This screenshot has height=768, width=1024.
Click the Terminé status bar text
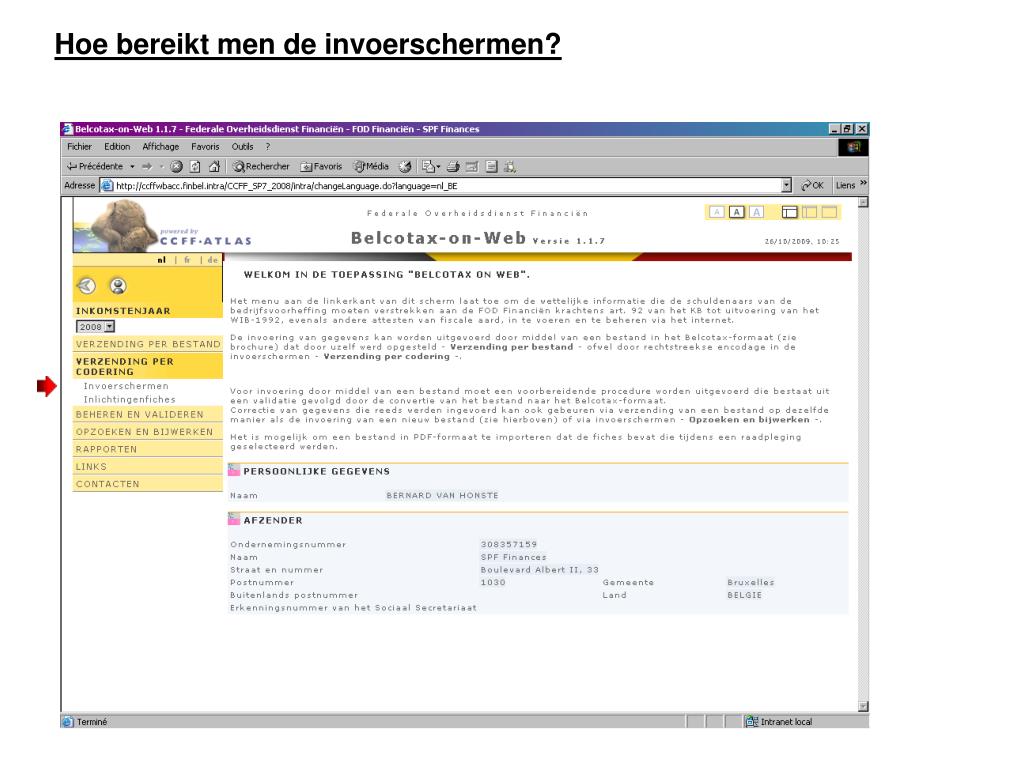[x=91, y=722]
